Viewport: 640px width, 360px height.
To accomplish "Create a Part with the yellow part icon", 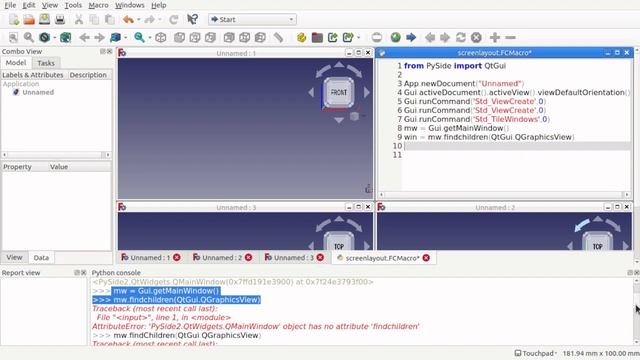I will pyautogui.click(x=302, y=38).
